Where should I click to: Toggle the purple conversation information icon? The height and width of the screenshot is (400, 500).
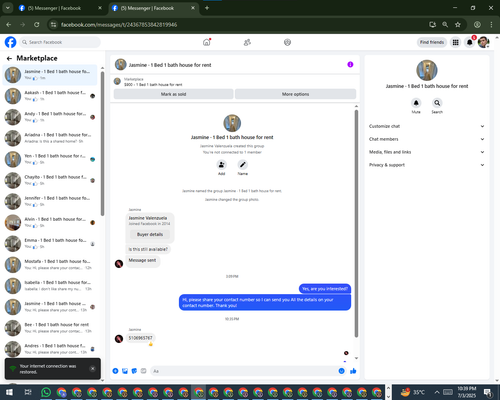pos(350,64)
